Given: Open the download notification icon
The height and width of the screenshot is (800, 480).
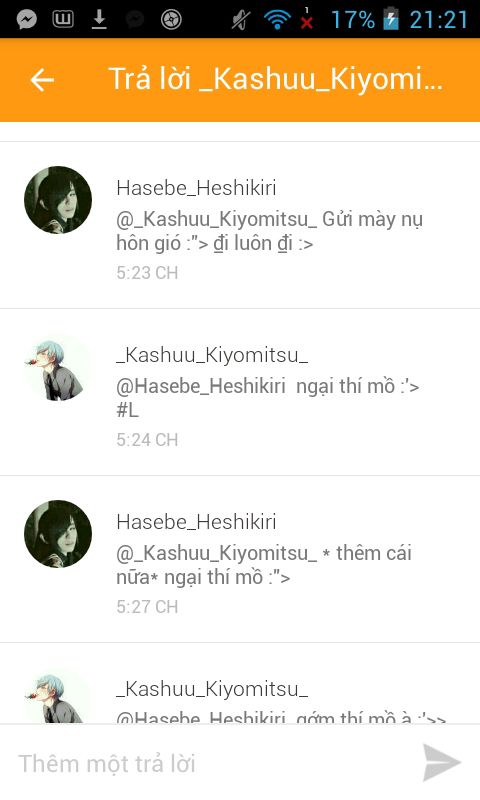Looking at the screenshot, I should pos(99,20).
